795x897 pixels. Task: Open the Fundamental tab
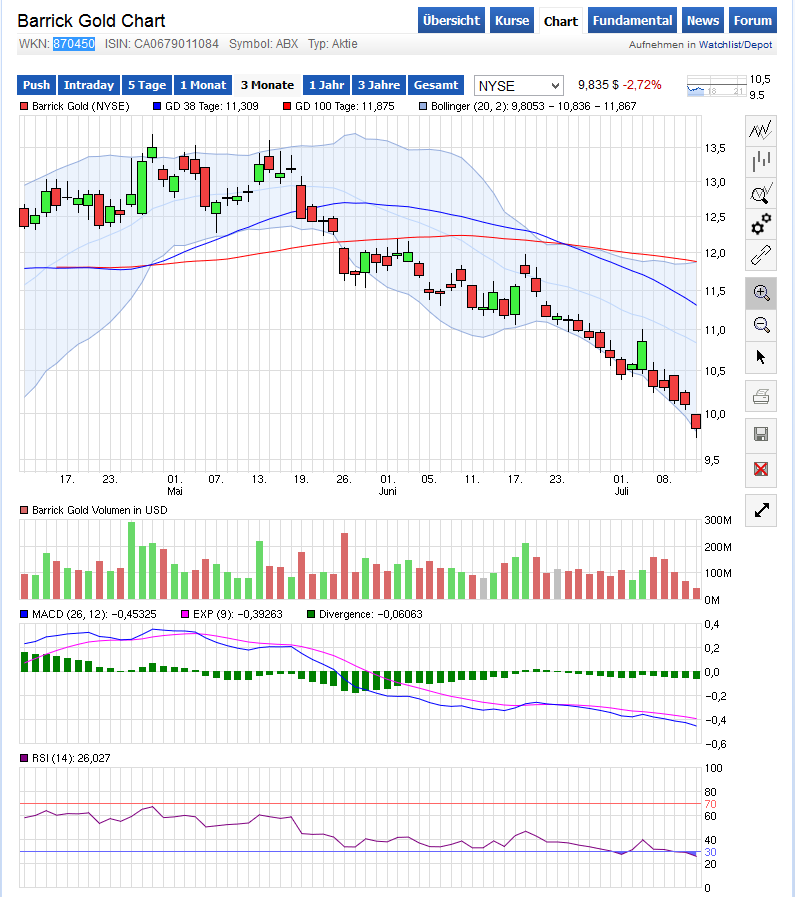pos(632,21)
